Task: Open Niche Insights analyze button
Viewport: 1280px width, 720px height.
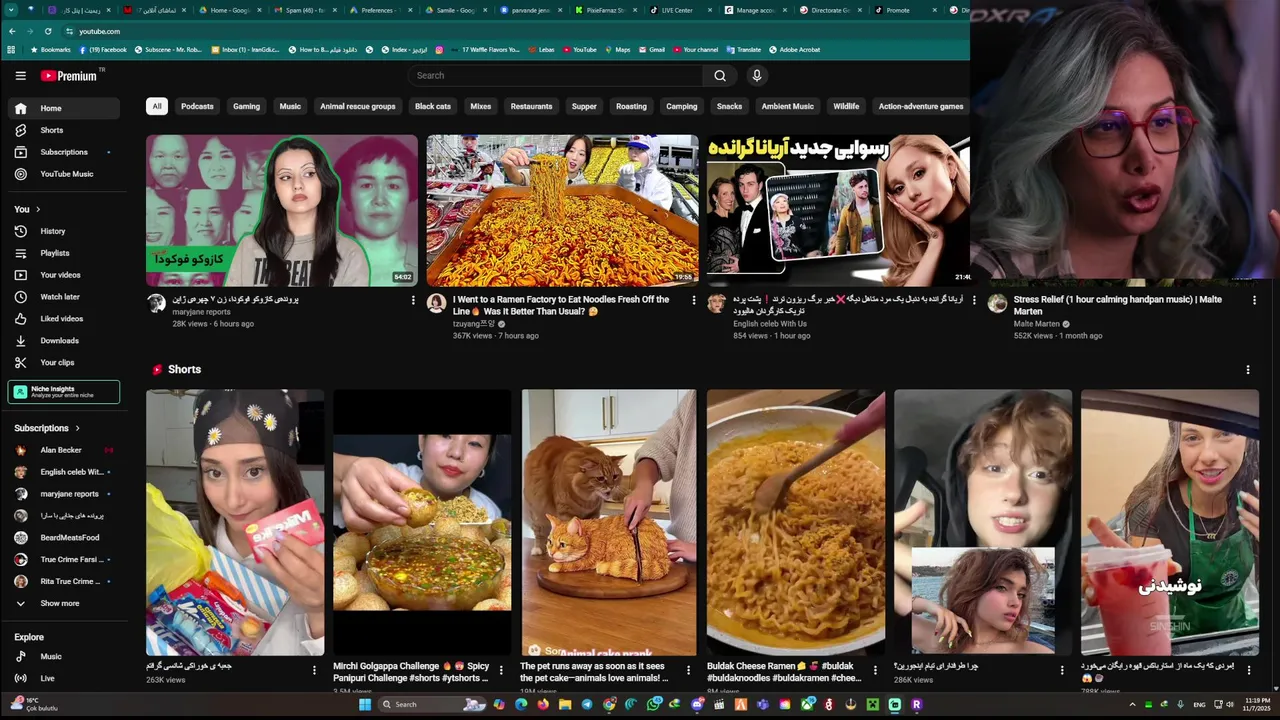Action: pos(64,392)
